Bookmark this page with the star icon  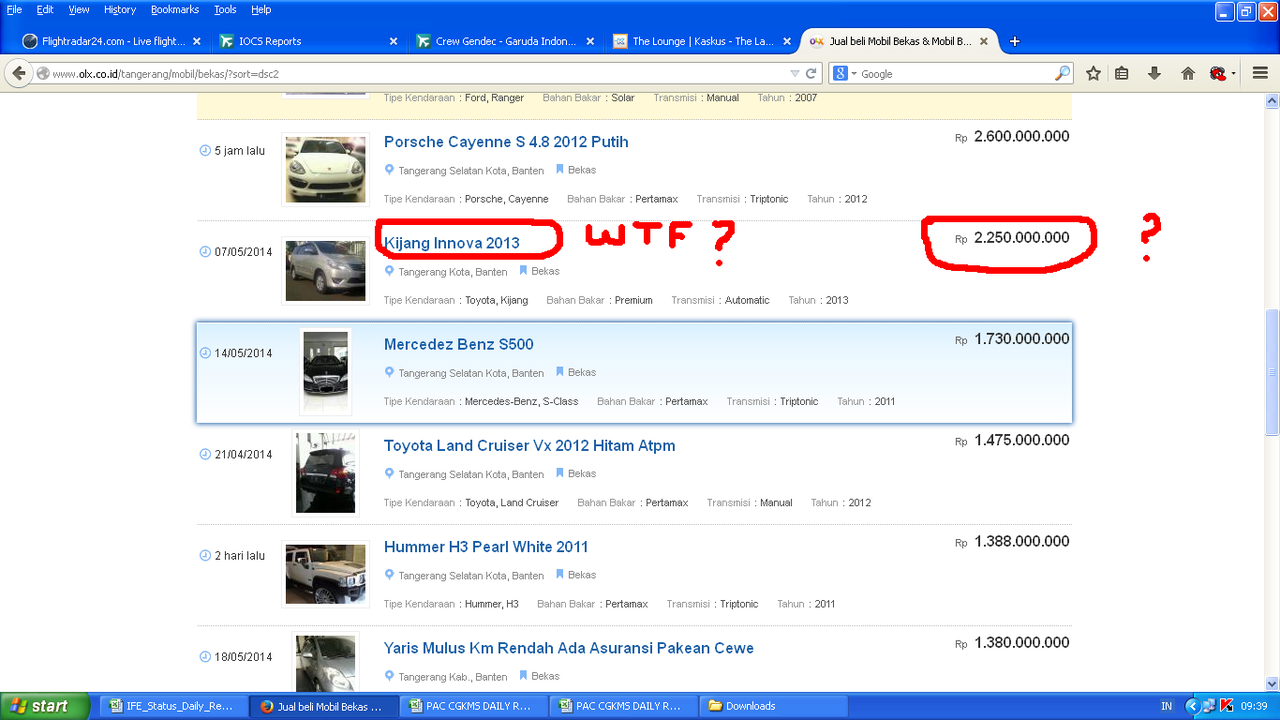point(1093,73)
